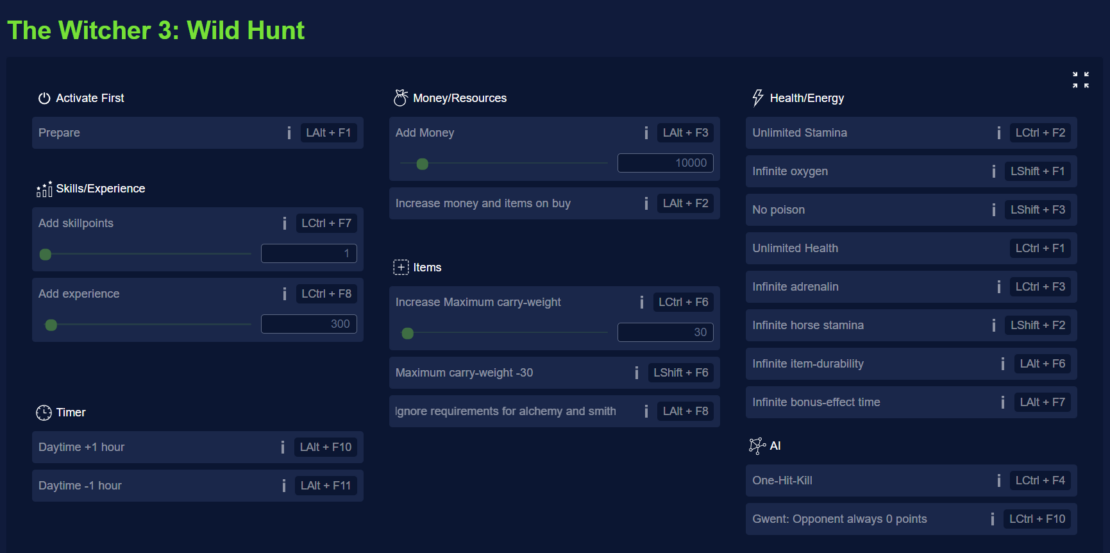Image resolution: width=1110 pixels, height=553 pixels.
Task: Click the Skills/Experience bar chart icon
Action: pyautogui.click(x=45, y=189)
